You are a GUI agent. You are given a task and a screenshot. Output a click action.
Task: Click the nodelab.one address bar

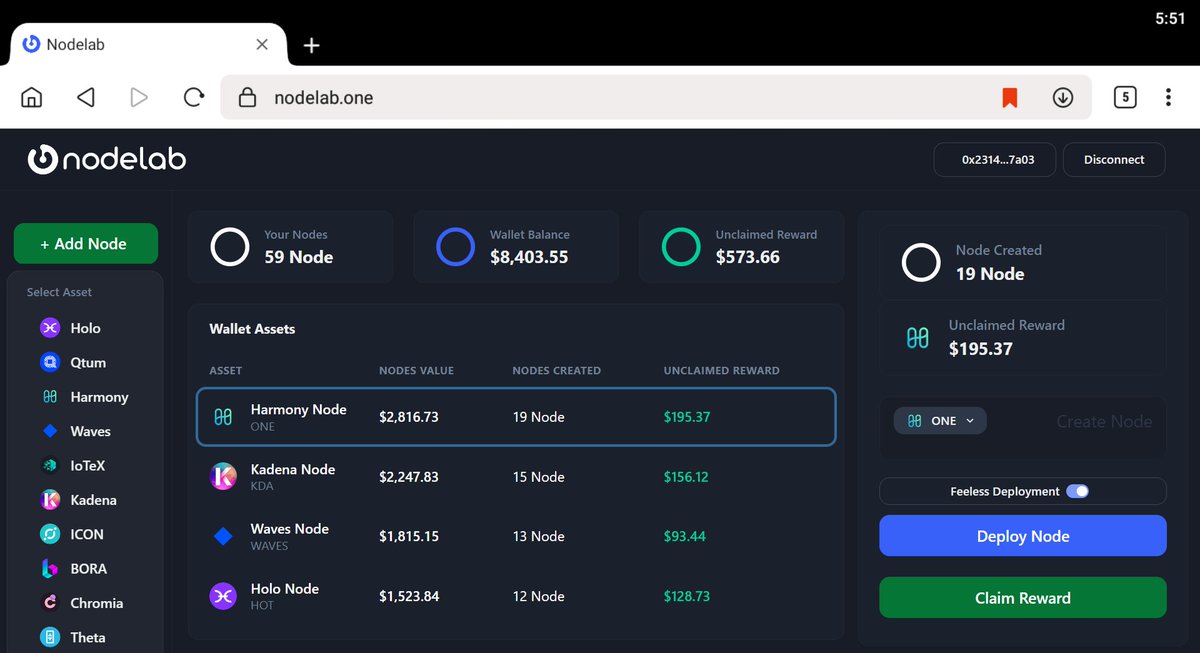click(x=655, y=97)
